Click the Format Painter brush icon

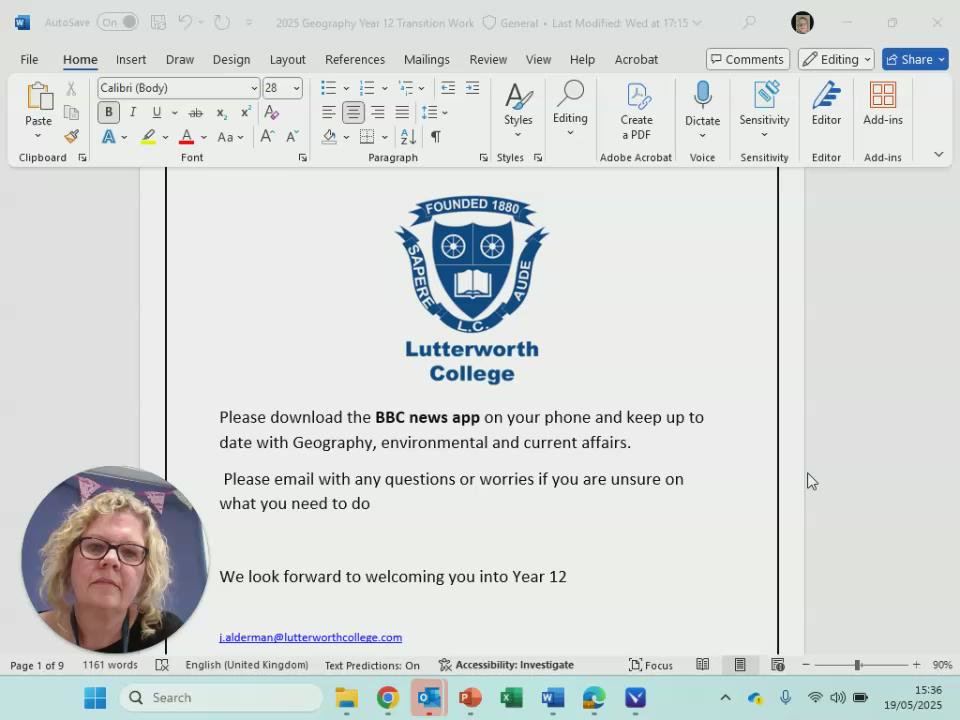[x=72, y=136]
